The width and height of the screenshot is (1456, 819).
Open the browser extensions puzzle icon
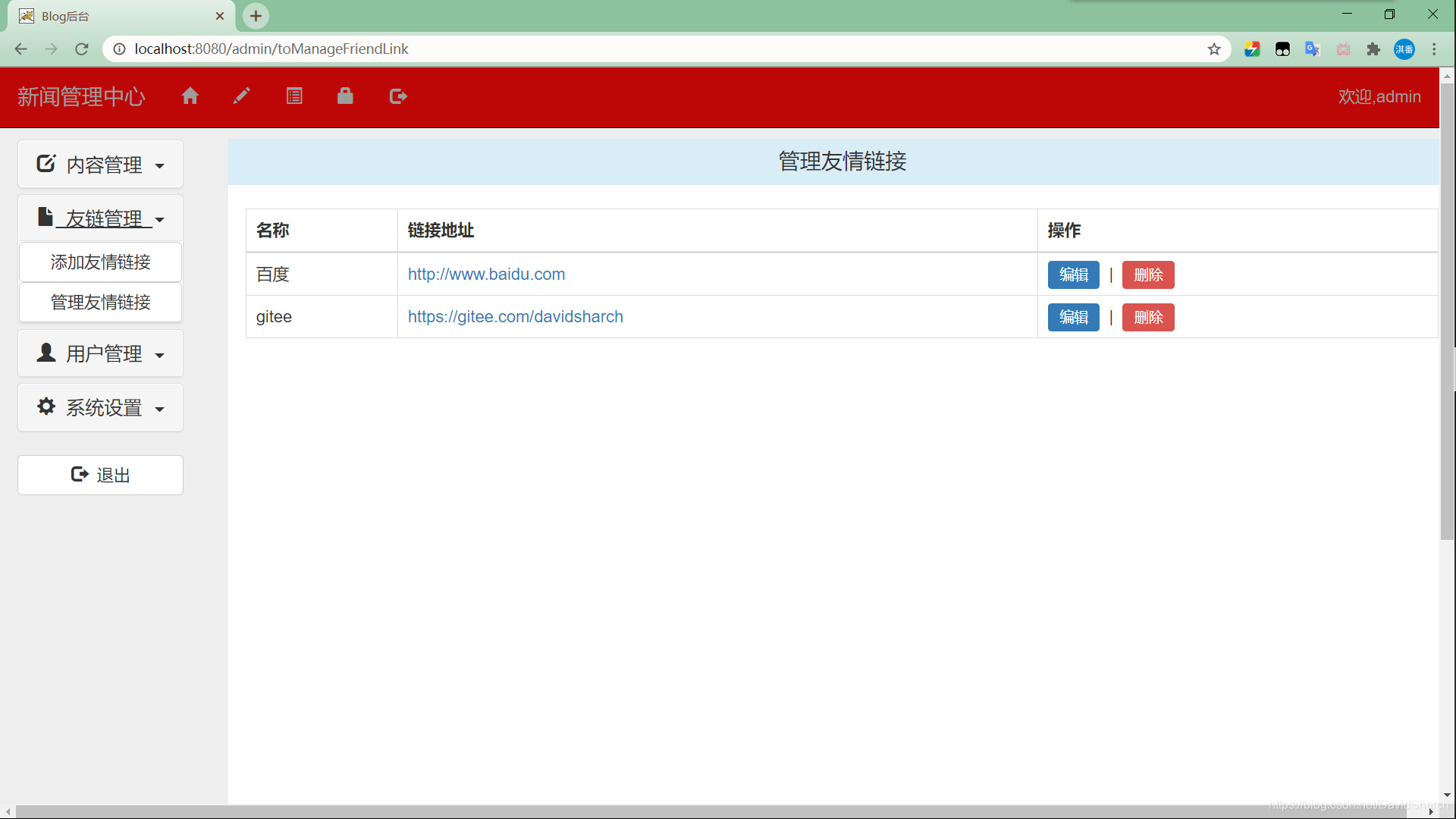[1373, 49]
